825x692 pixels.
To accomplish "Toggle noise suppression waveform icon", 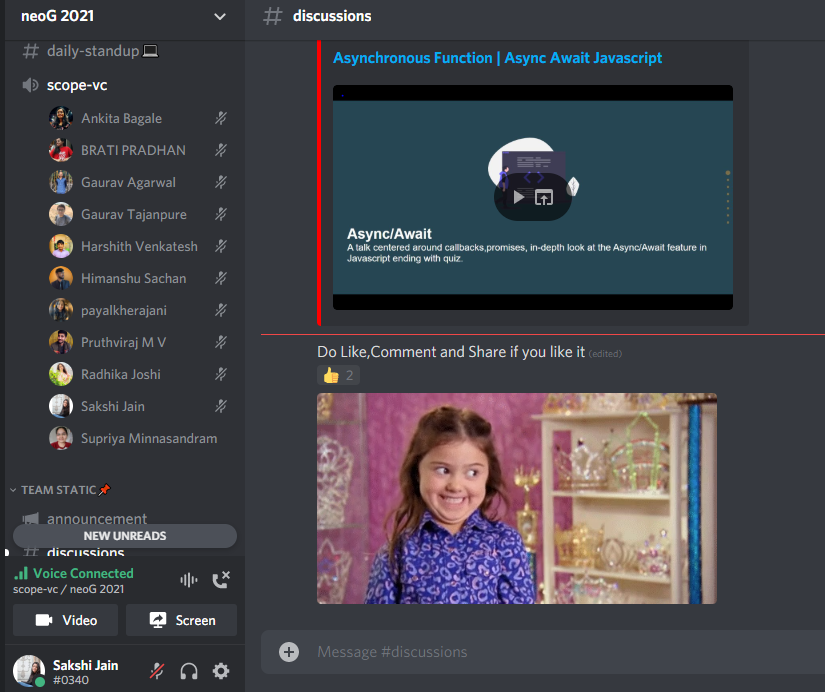I will tap(189, 580).
